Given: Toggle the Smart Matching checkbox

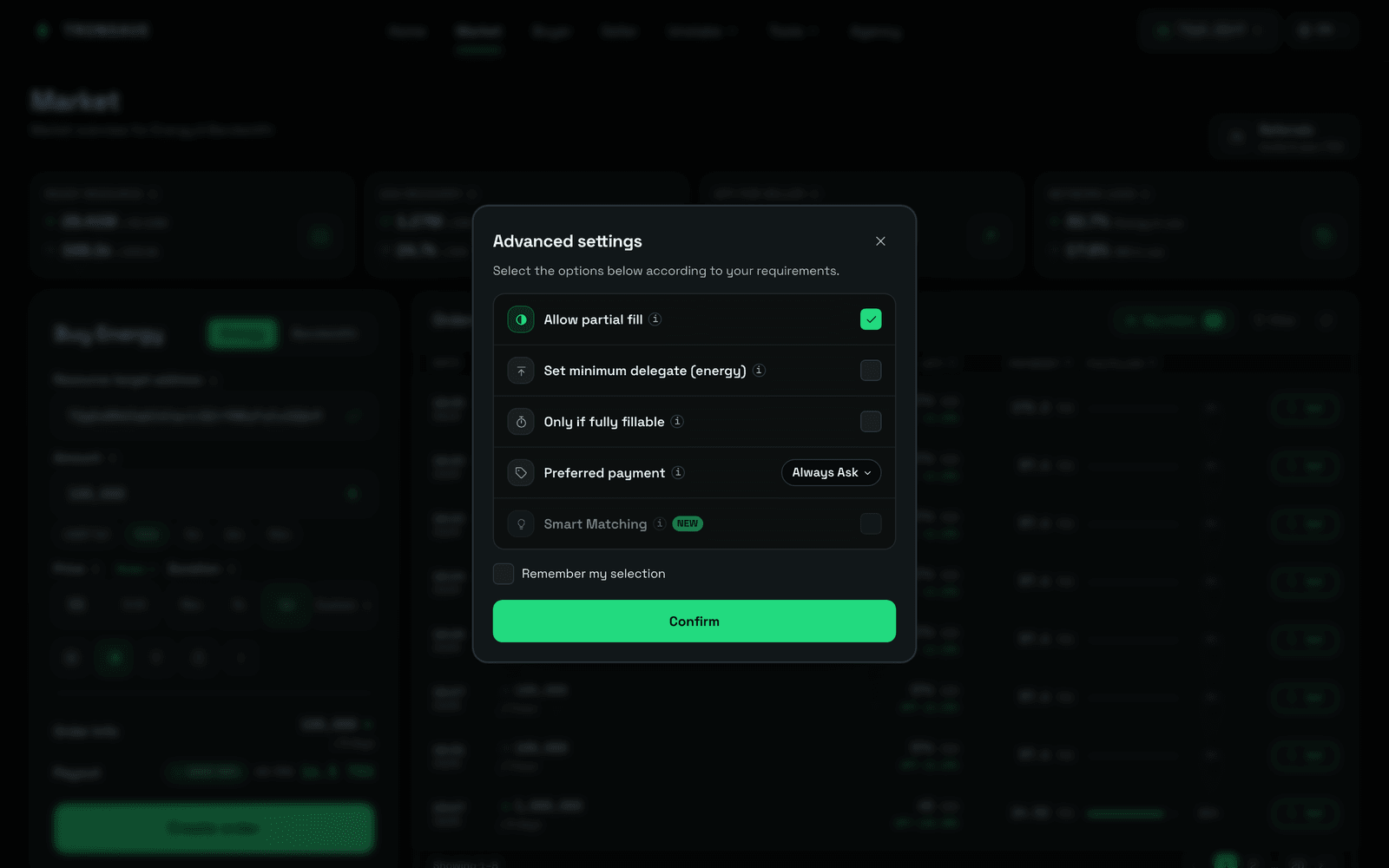Looking at the screenshot, I should pos(871,523).
